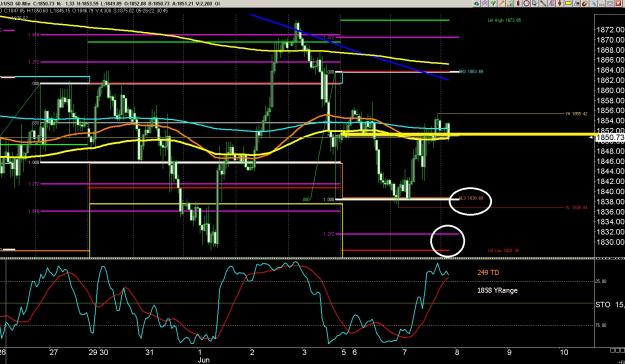
Task: Click the 1854.00 price axis label
Action: pyautogui.click(x=610, y=121)
